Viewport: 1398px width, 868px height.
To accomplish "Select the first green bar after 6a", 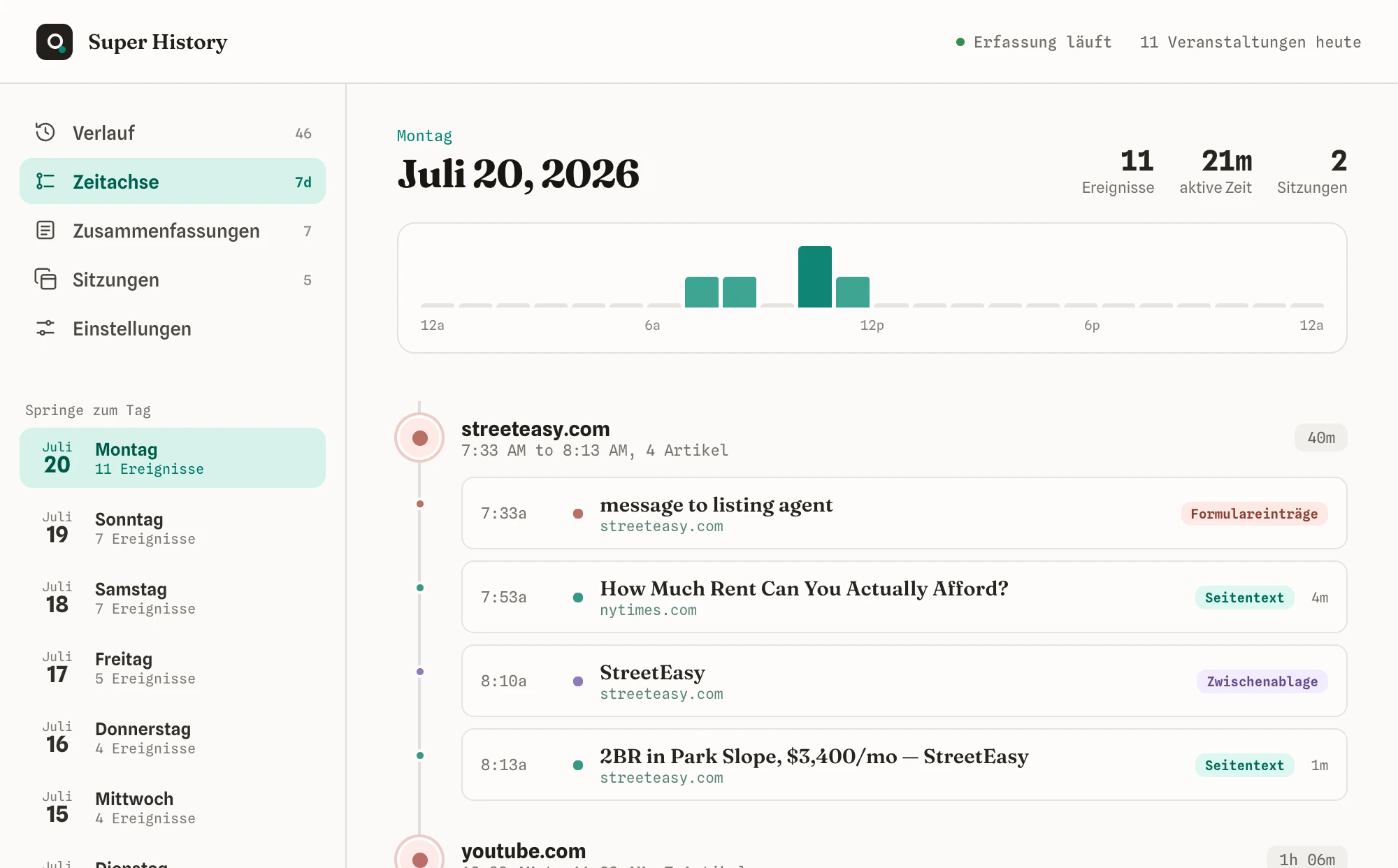I will [702, 292].
